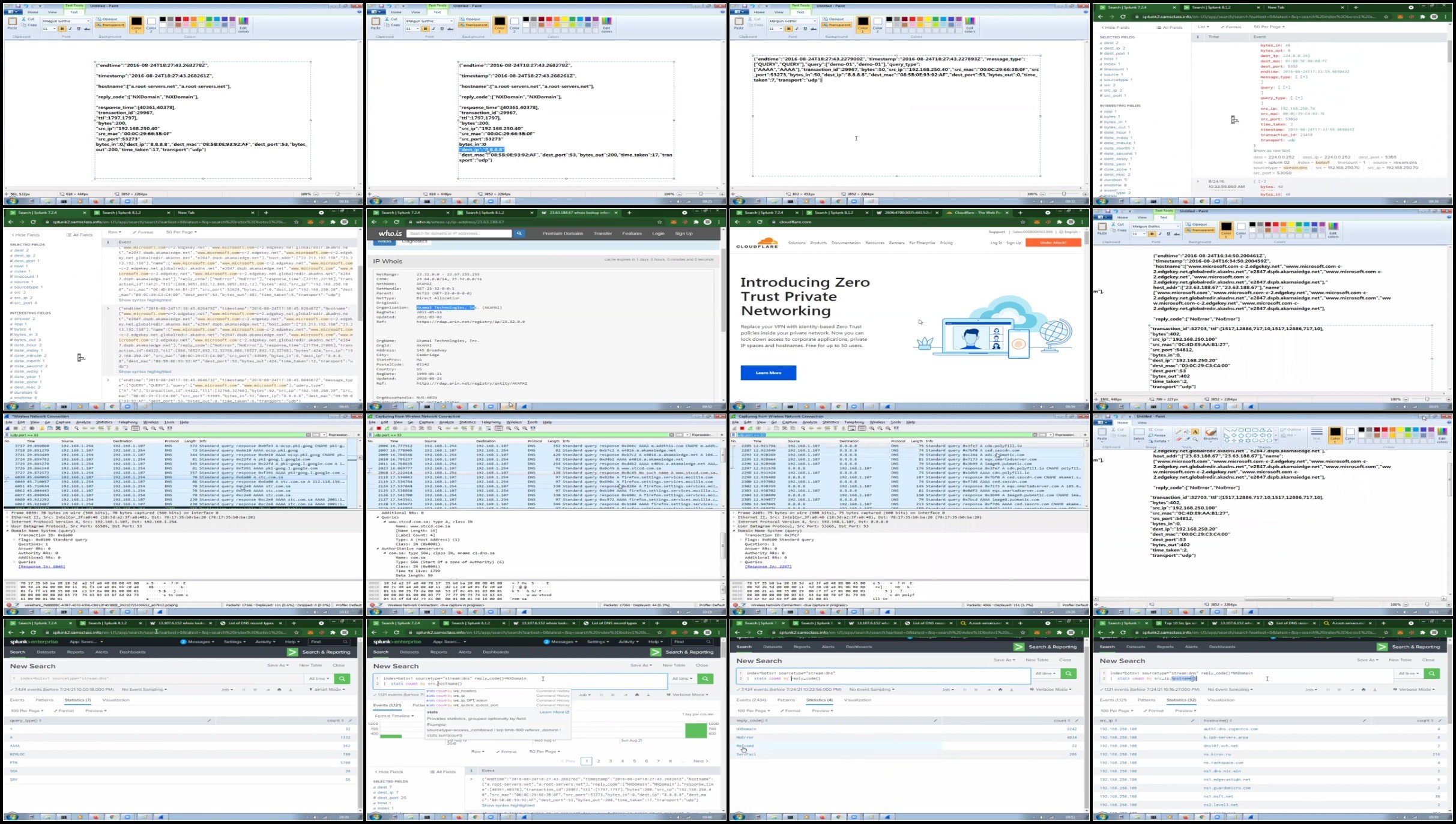
Task: Open Premium Domains on who.is navigation
Action: (x=563, y=233)
